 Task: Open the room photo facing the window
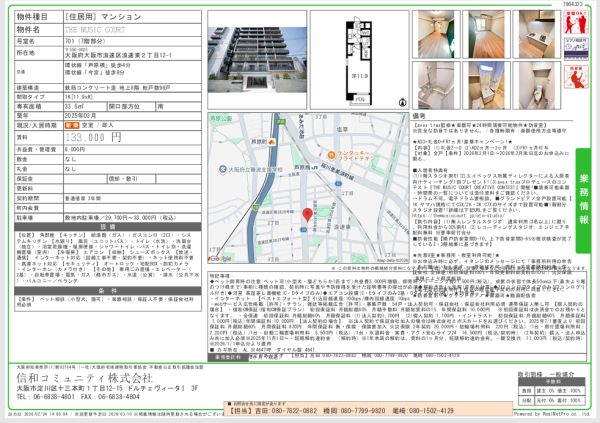(486, 34)
